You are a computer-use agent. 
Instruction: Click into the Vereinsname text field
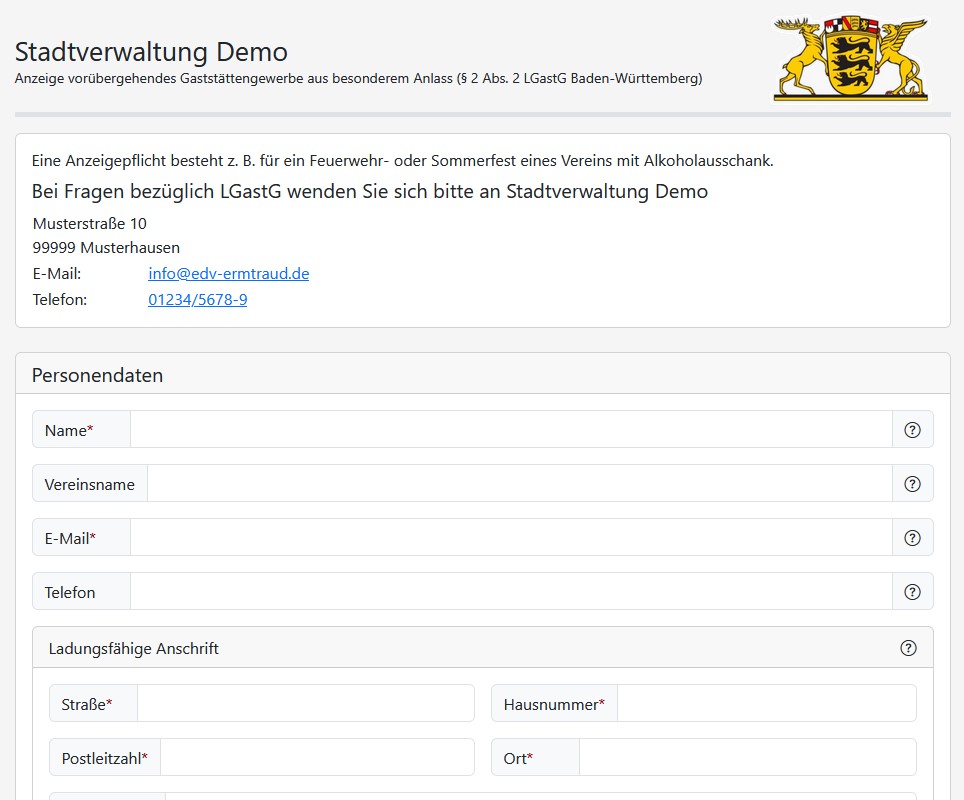[x=519, y=484]
